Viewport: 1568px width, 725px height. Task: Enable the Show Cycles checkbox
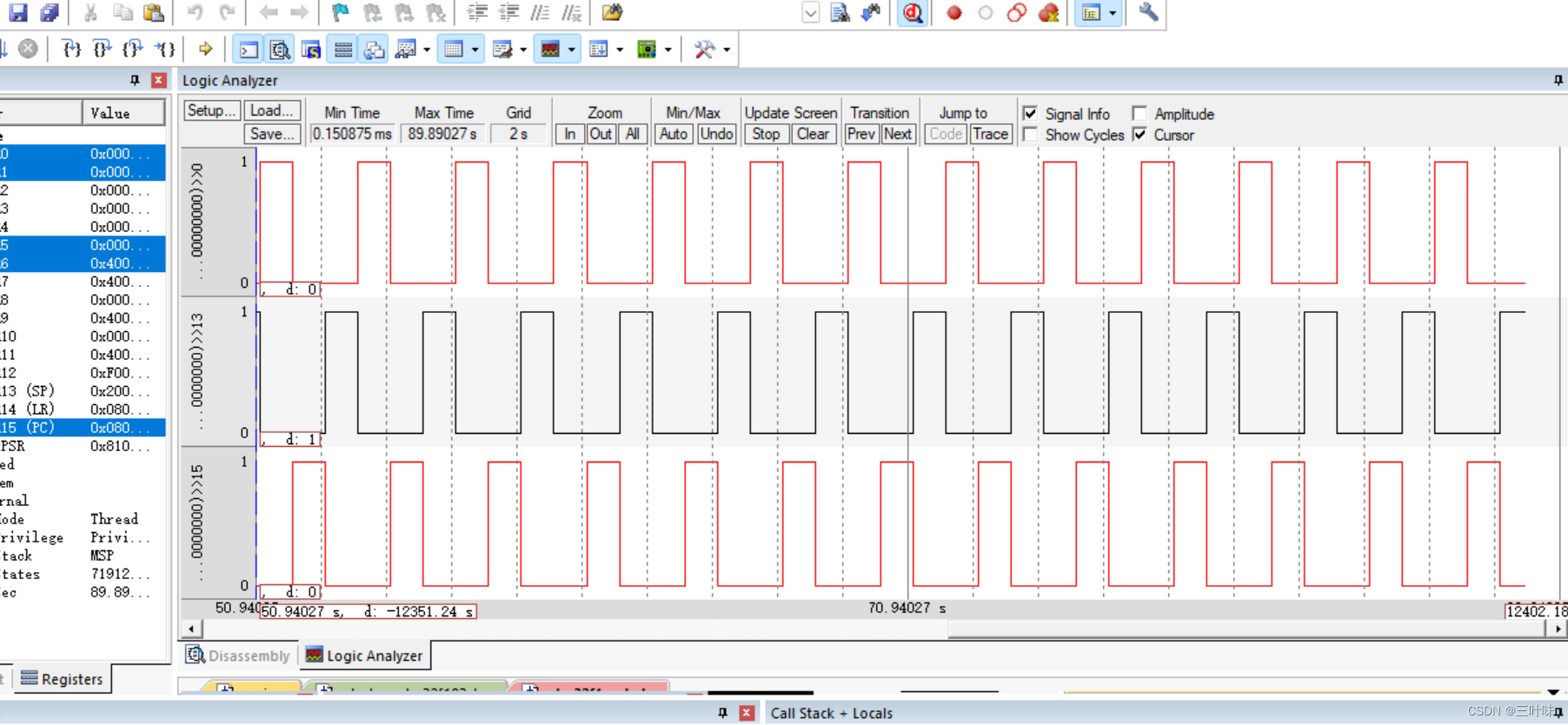tap(1030, 134)
